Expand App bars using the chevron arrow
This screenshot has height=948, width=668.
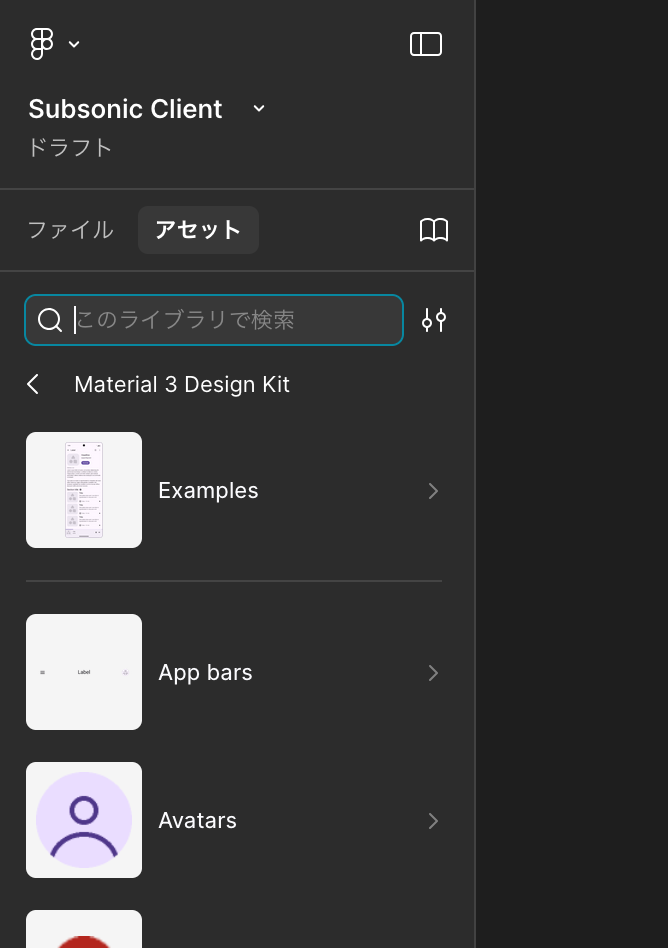click(433, 672)
